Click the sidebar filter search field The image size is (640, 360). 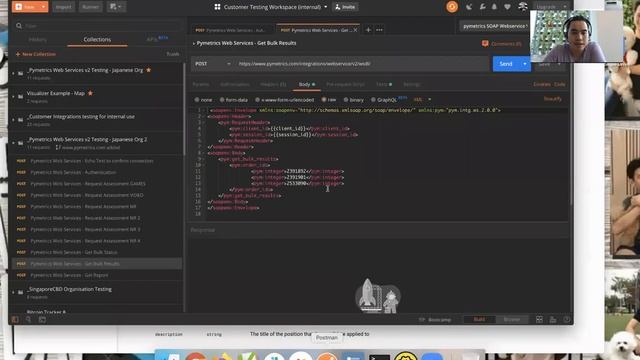100,26
